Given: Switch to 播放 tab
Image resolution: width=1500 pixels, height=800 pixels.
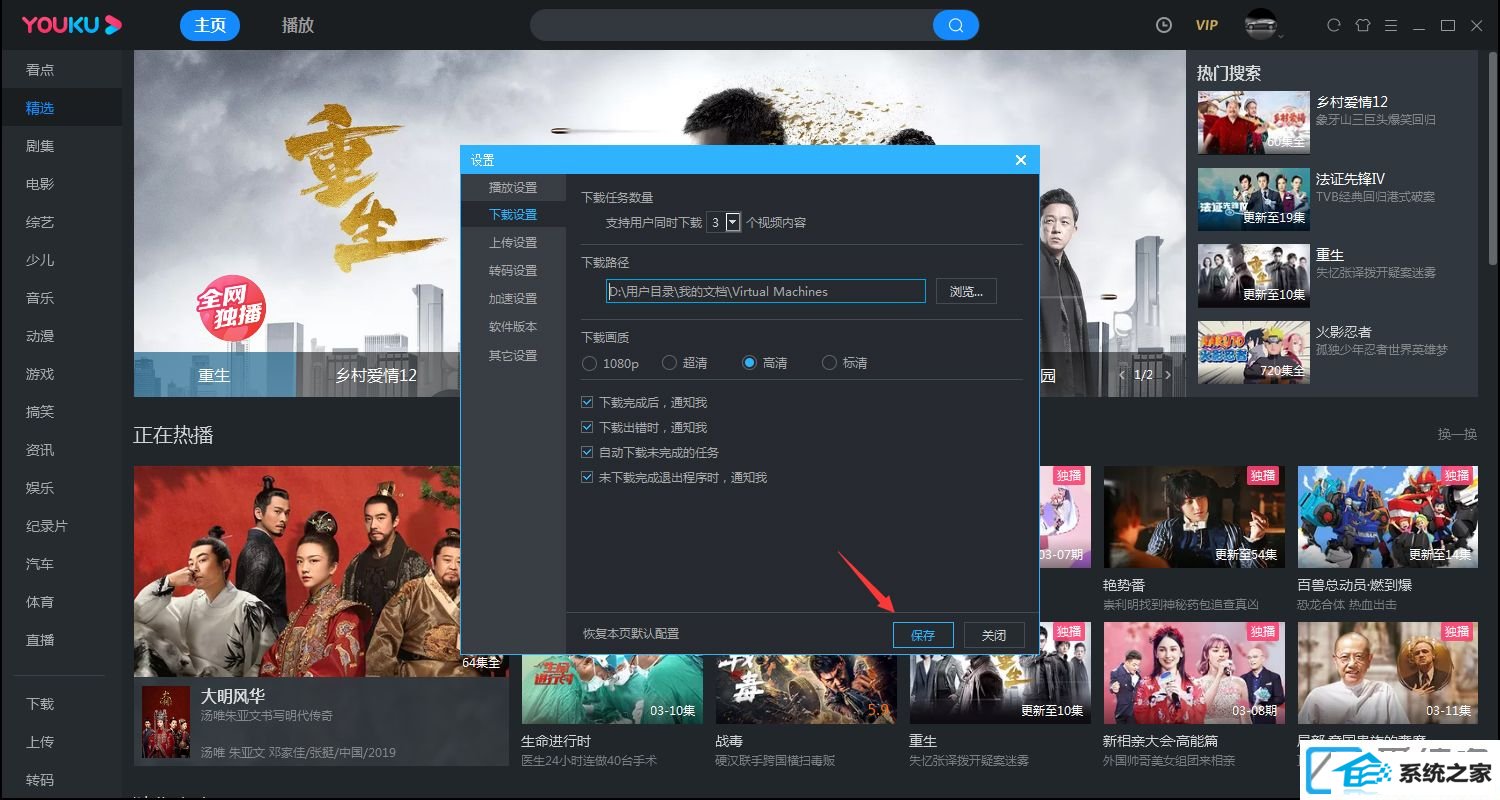Looking at the screenshot, I should 298,25.
